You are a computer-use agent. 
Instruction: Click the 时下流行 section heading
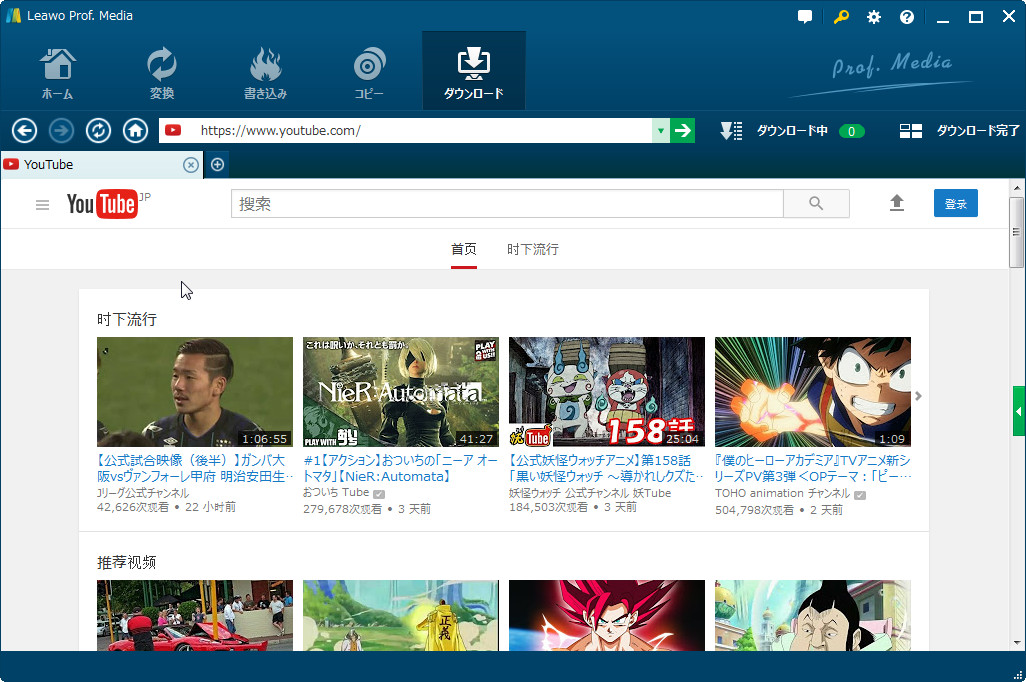tap(127, 319)
